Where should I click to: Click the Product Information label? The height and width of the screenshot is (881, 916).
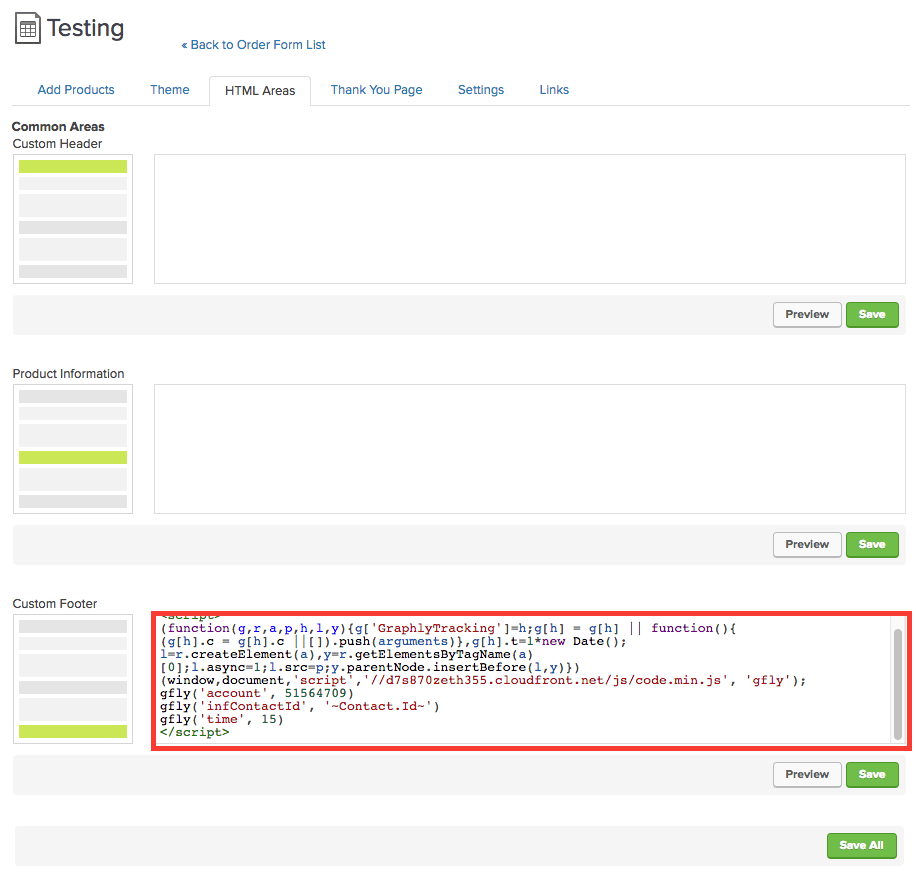pyautogui.click(x=68, y=374)
